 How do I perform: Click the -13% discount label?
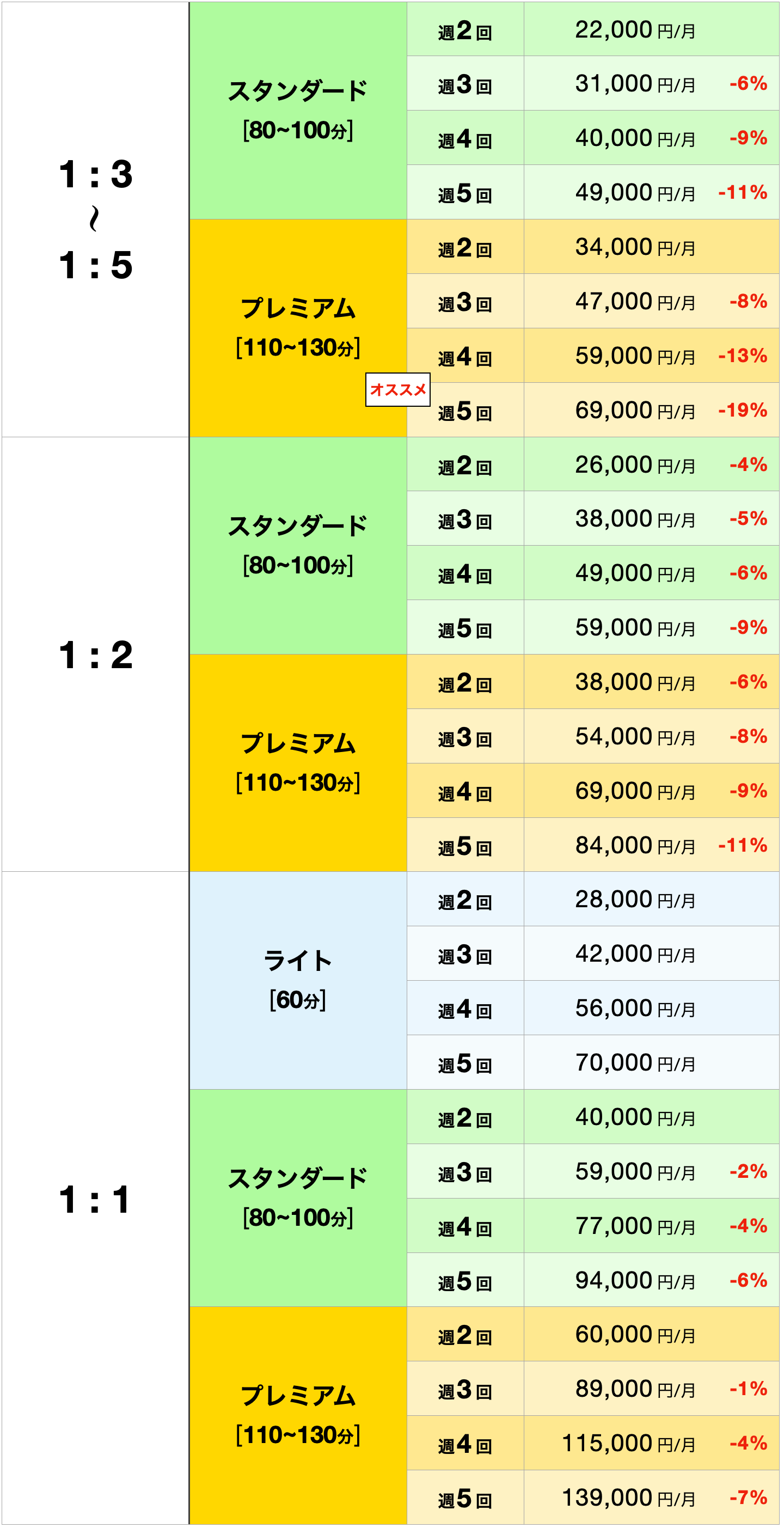(x=743, y=356)
